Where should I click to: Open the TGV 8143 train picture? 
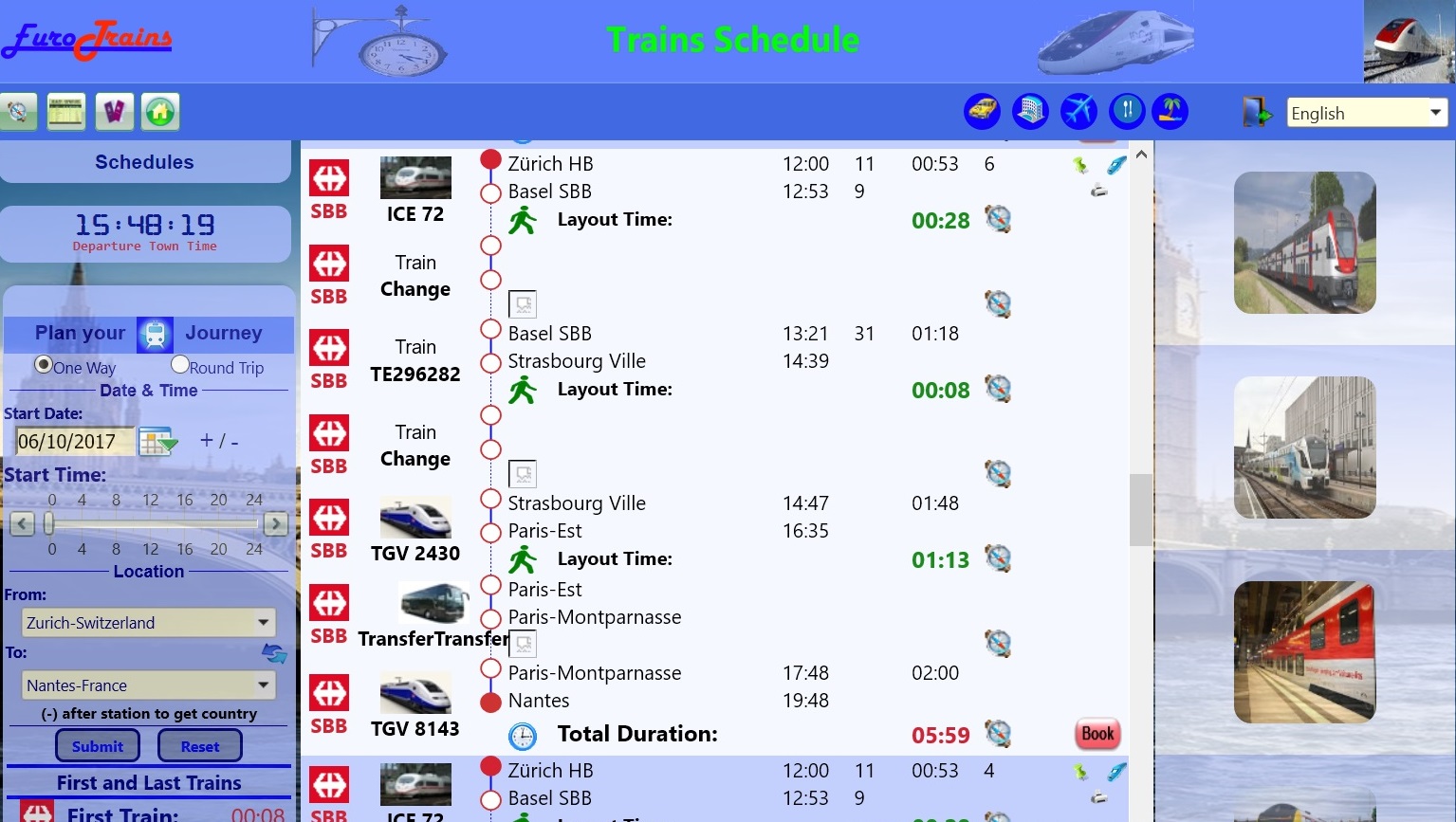415,693
